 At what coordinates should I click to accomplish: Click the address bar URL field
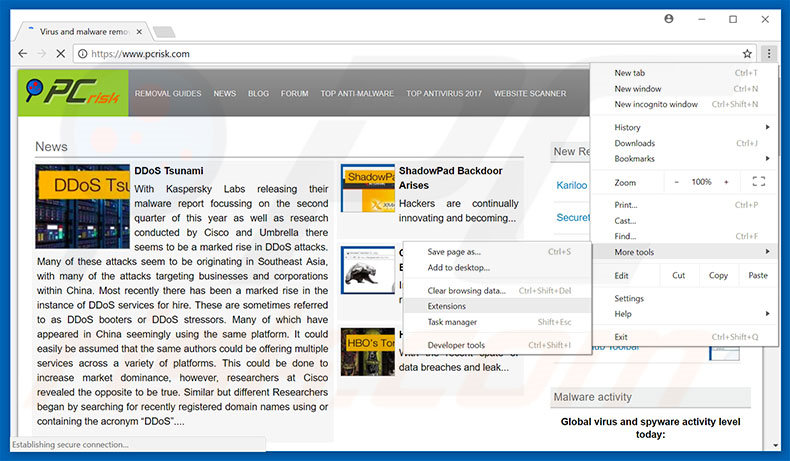(x=413, y=53)
